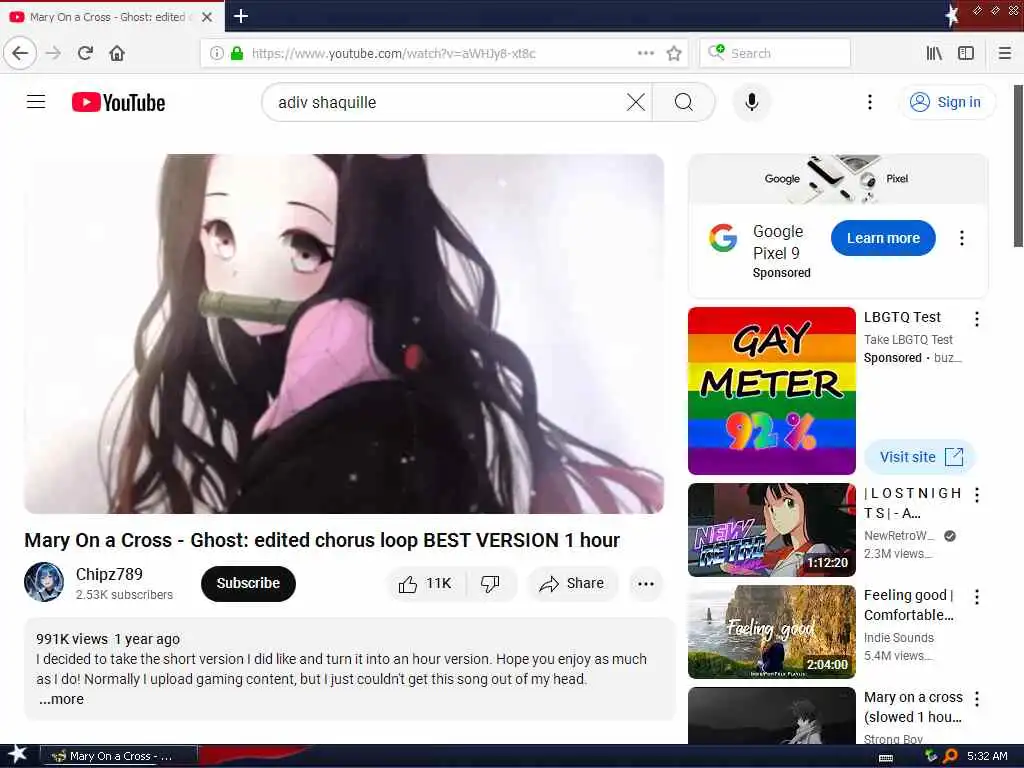
Task: Select Mary On a Cross taskbar window button
Action: 118,756
